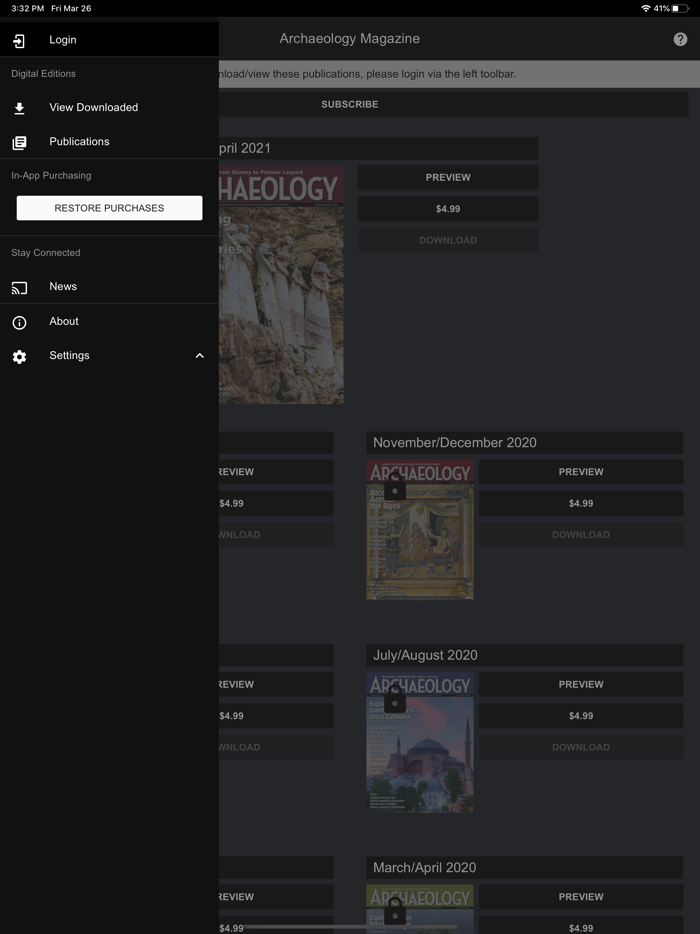Tap the Publications library icon
The image size is (700, 934).
pyautogui.click(x=19, y=142)
